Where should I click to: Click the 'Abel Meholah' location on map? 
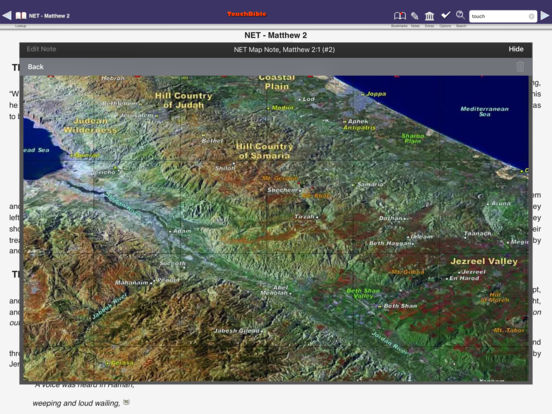coord(275,290)
